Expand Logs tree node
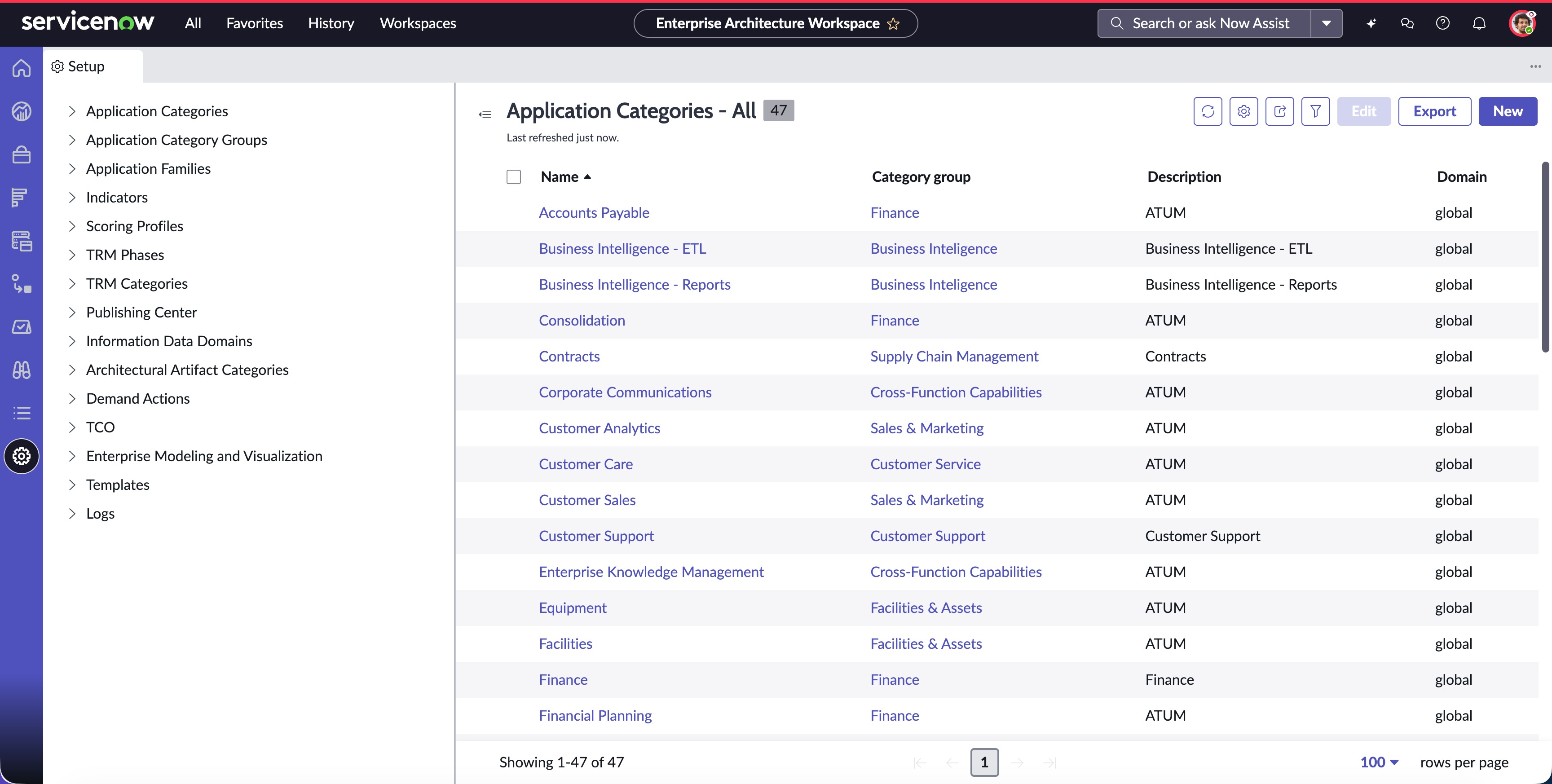 click(72, 514)
